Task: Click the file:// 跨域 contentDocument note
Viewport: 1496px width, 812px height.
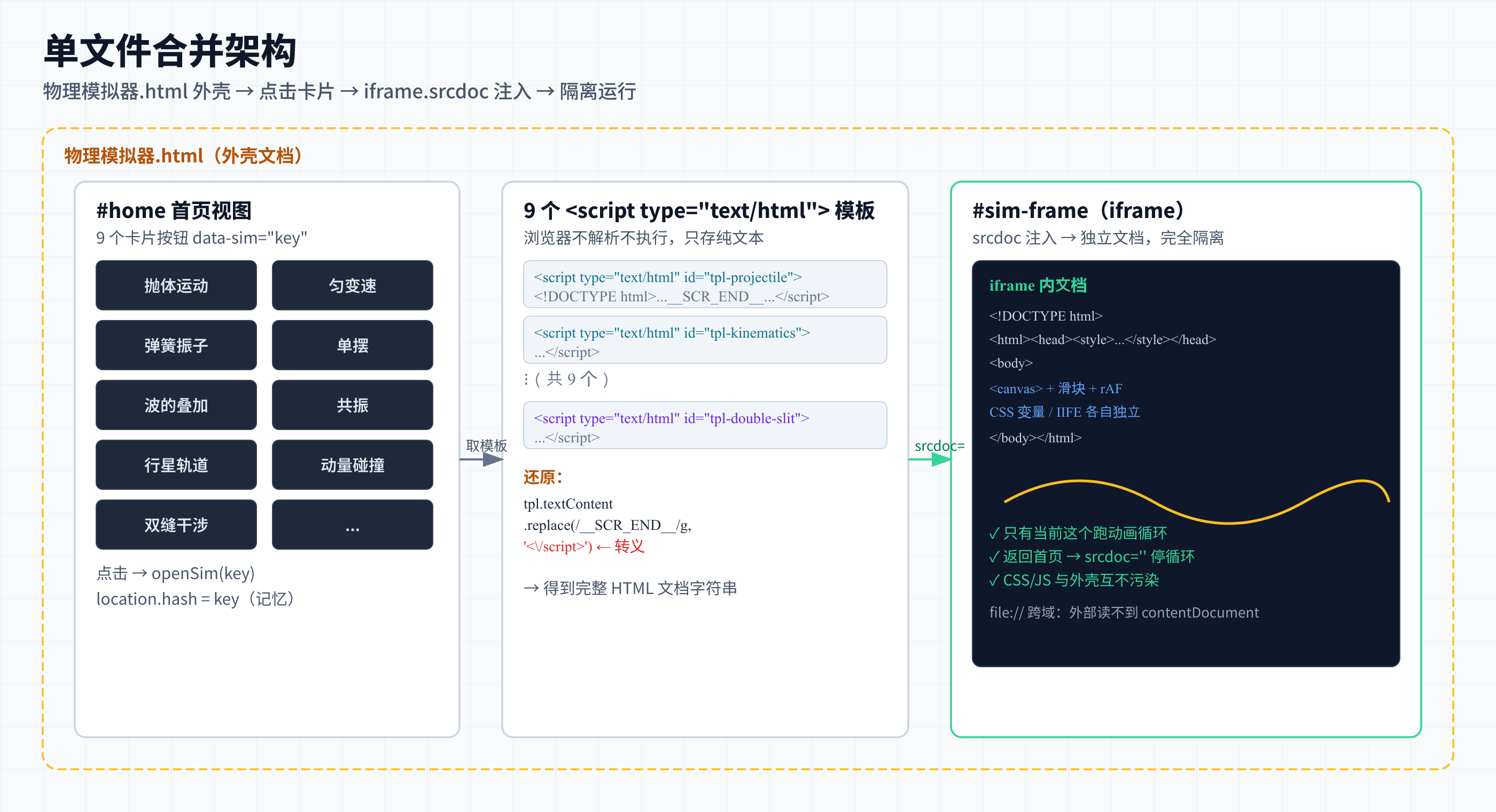Action: coord(1124,612)
